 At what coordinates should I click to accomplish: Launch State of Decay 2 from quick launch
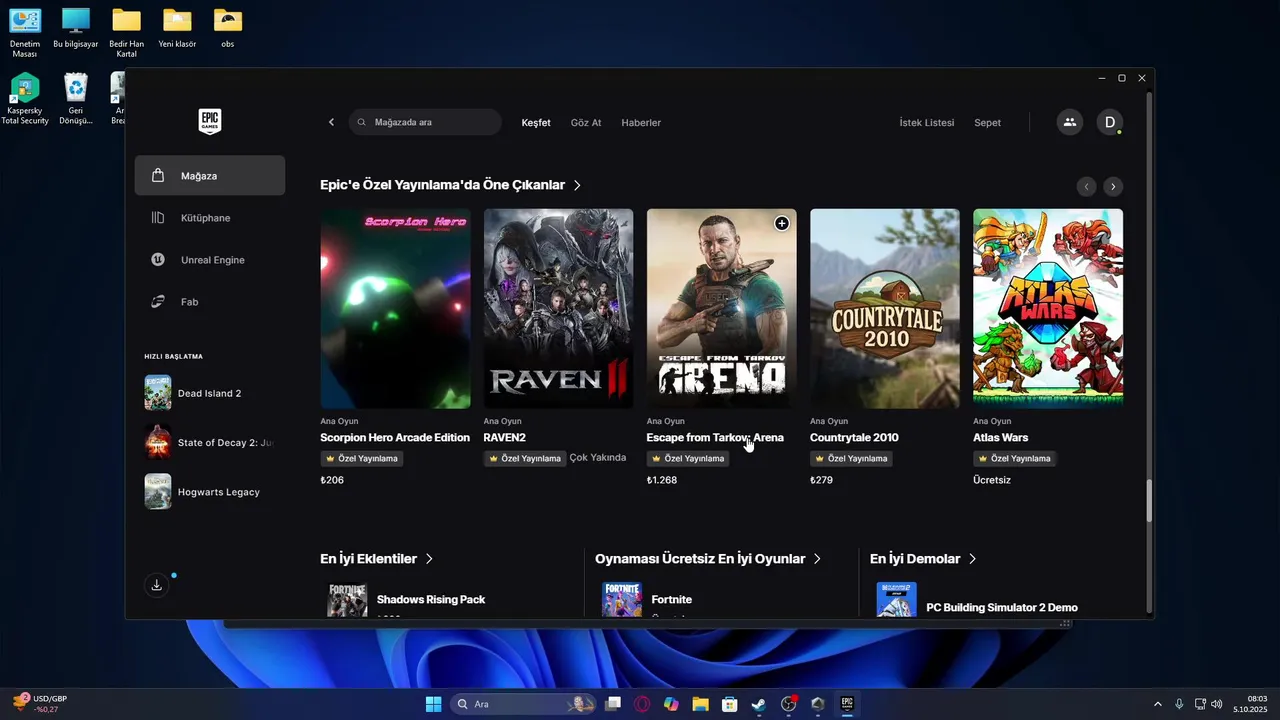[x=210, y=442]
